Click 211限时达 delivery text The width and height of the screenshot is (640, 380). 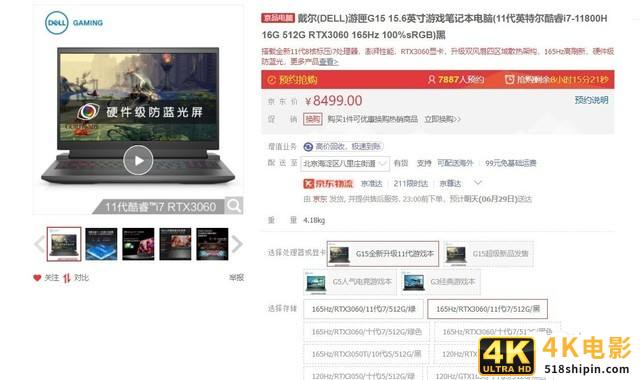(x=411, y=184)
